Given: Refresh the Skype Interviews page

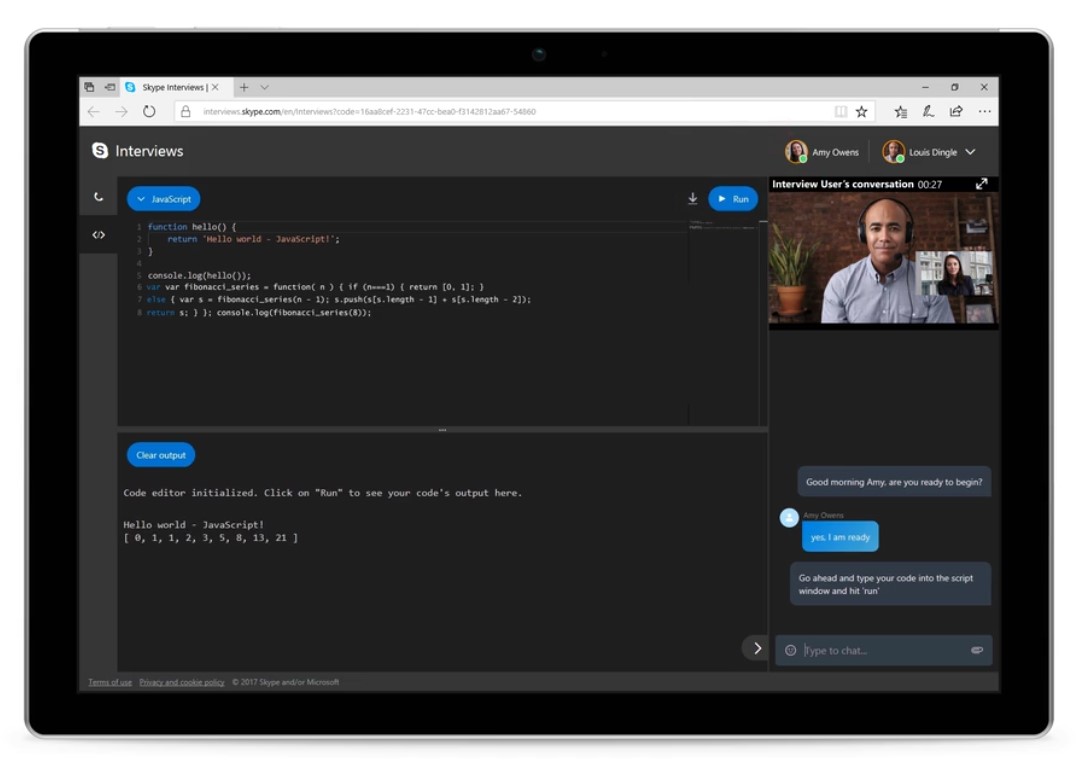Looking at the screenshot, I should coord(149,112).
